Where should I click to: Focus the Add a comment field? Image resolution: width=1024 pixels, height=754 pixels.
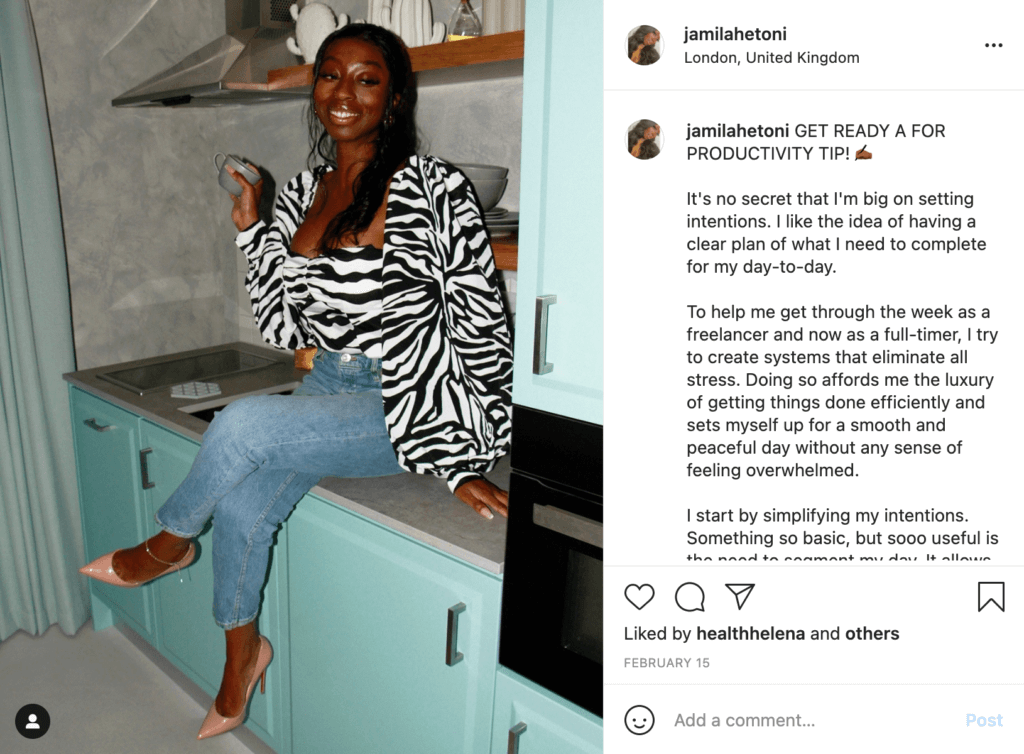click(813, 720)
